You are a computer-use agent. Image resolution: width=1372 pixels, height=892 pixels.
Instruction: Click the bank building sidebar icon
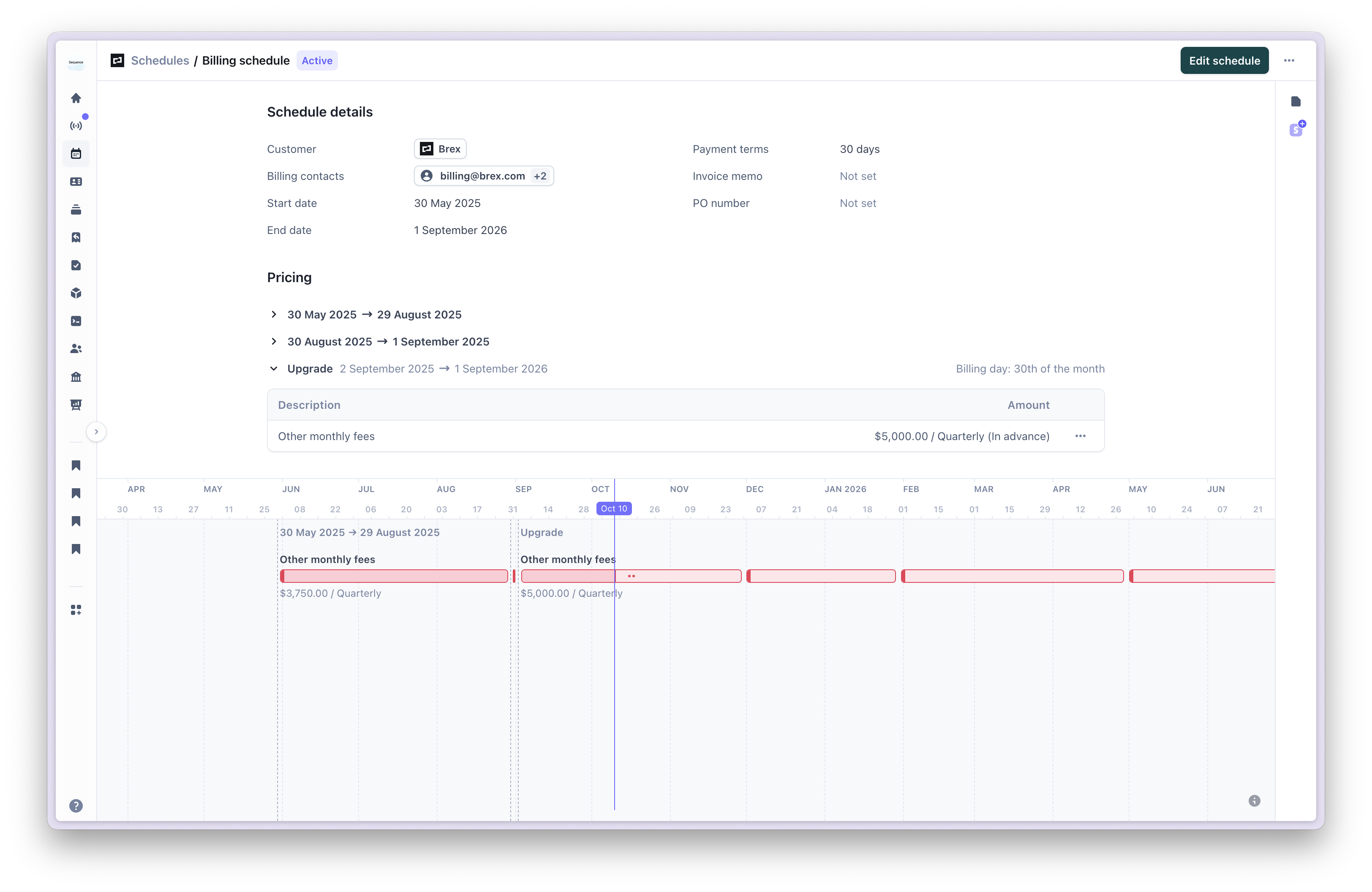click(76, 377)
